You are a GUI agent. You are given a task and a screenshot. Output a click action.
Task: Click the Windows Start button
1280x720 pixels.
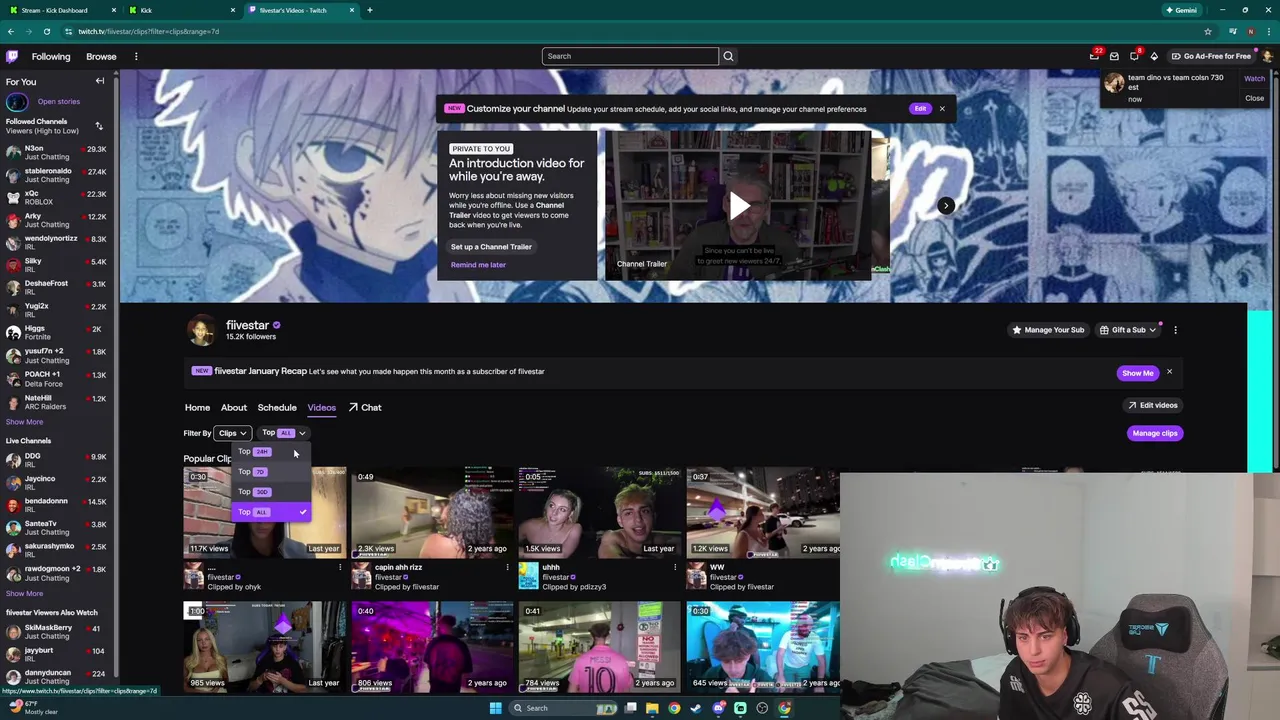click(495, 708)
